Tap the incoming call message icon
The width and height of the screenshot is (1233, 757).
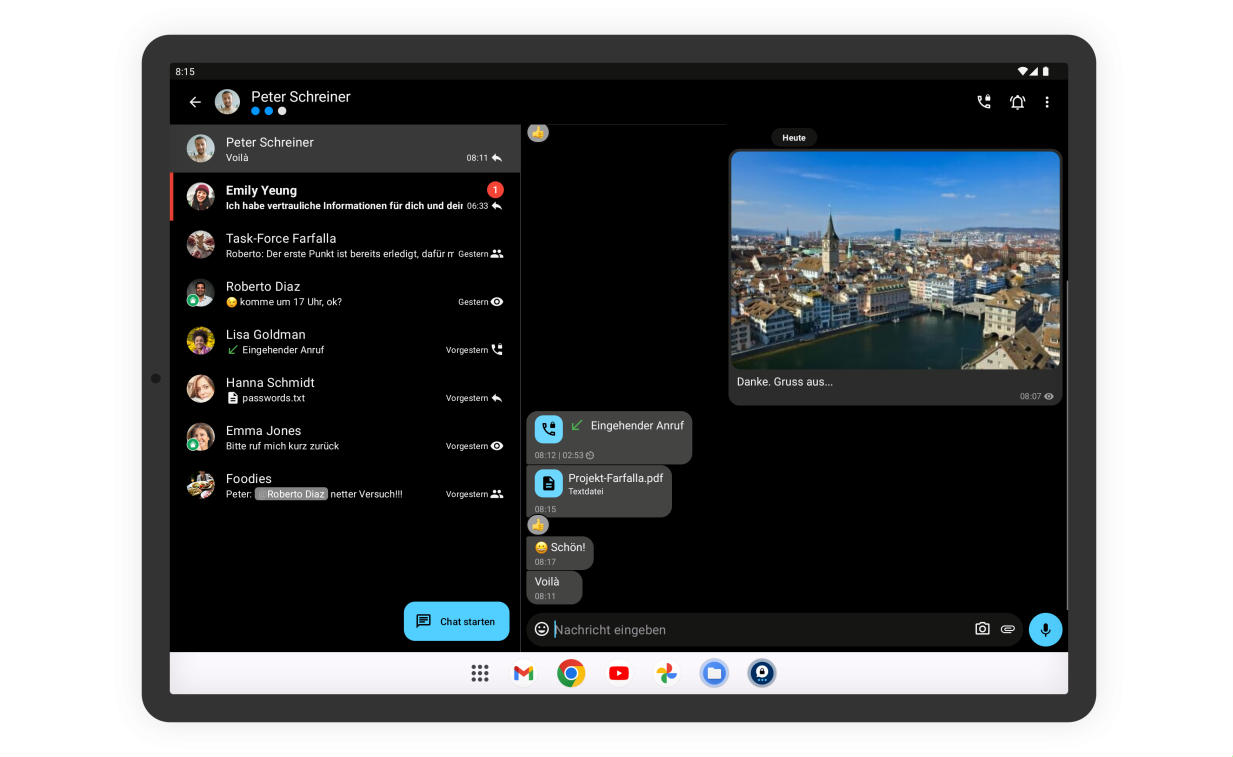click(x=549, y=429)
